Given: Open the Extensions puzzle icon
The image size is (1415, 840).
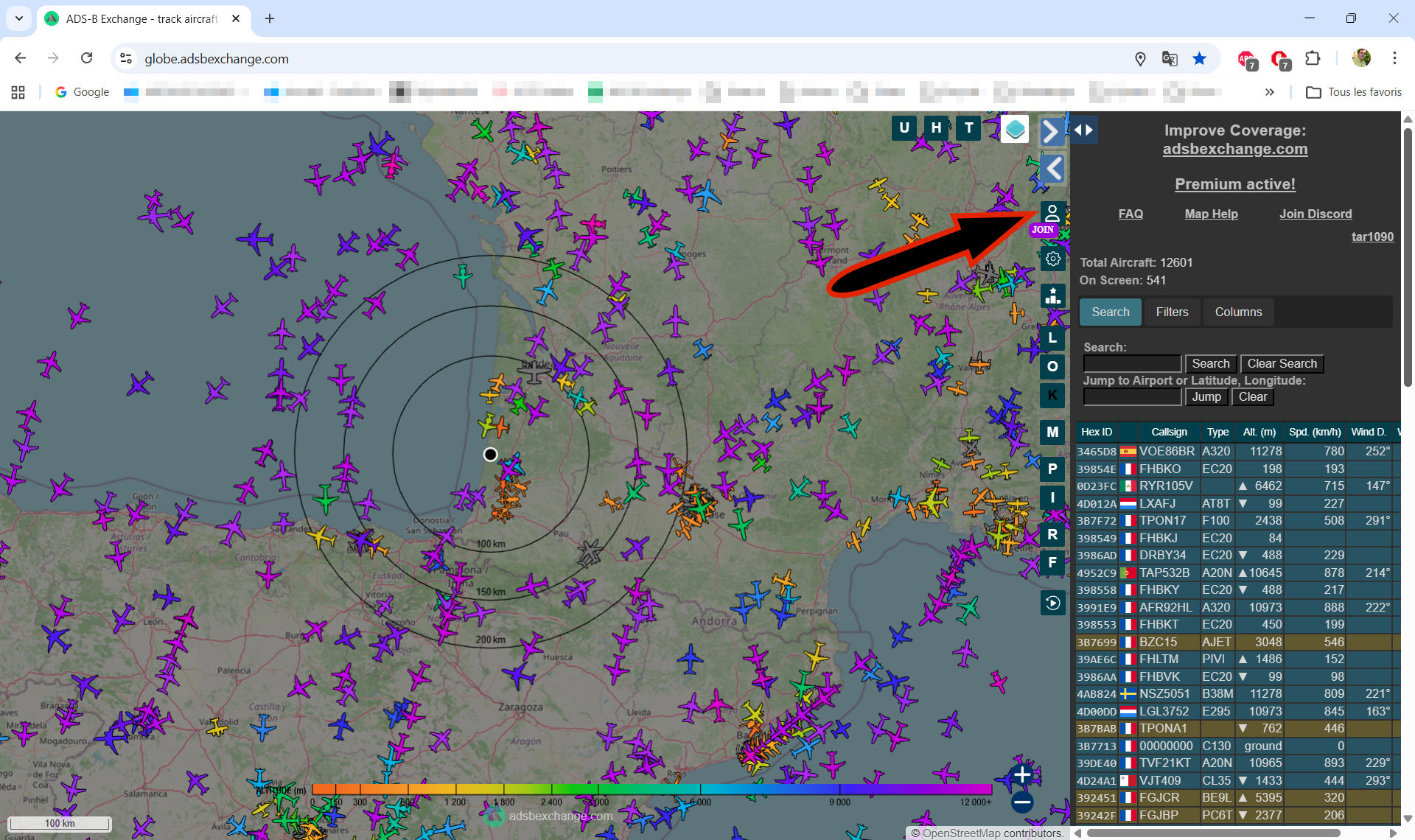Looking at the screenshot, I should tap(1313, 58).
